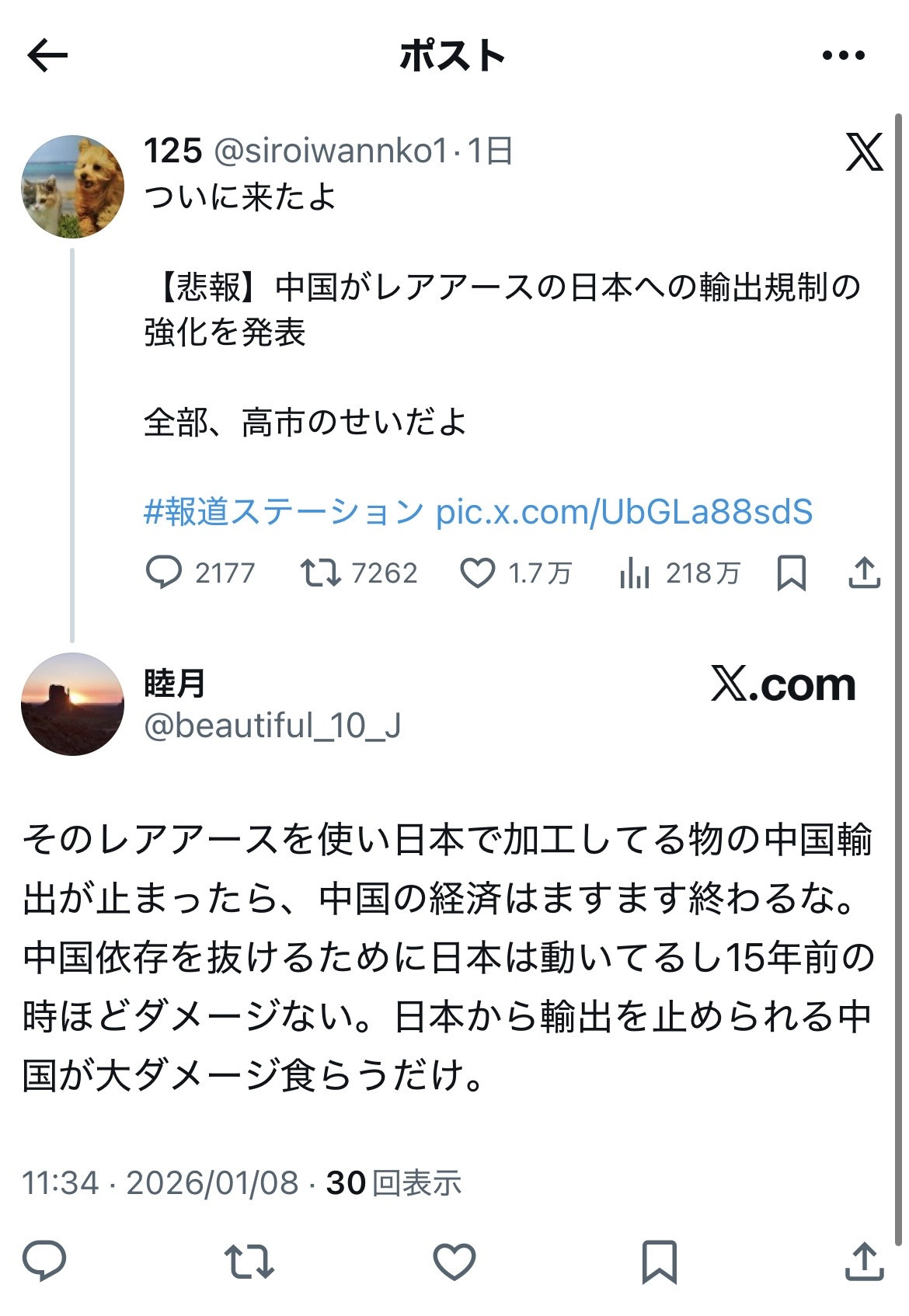Image resolution: width=909 pixels, height=1316 pixels.
Task: Like 睦月's post with the bottom heart
Action: [x=454, y=1261]
